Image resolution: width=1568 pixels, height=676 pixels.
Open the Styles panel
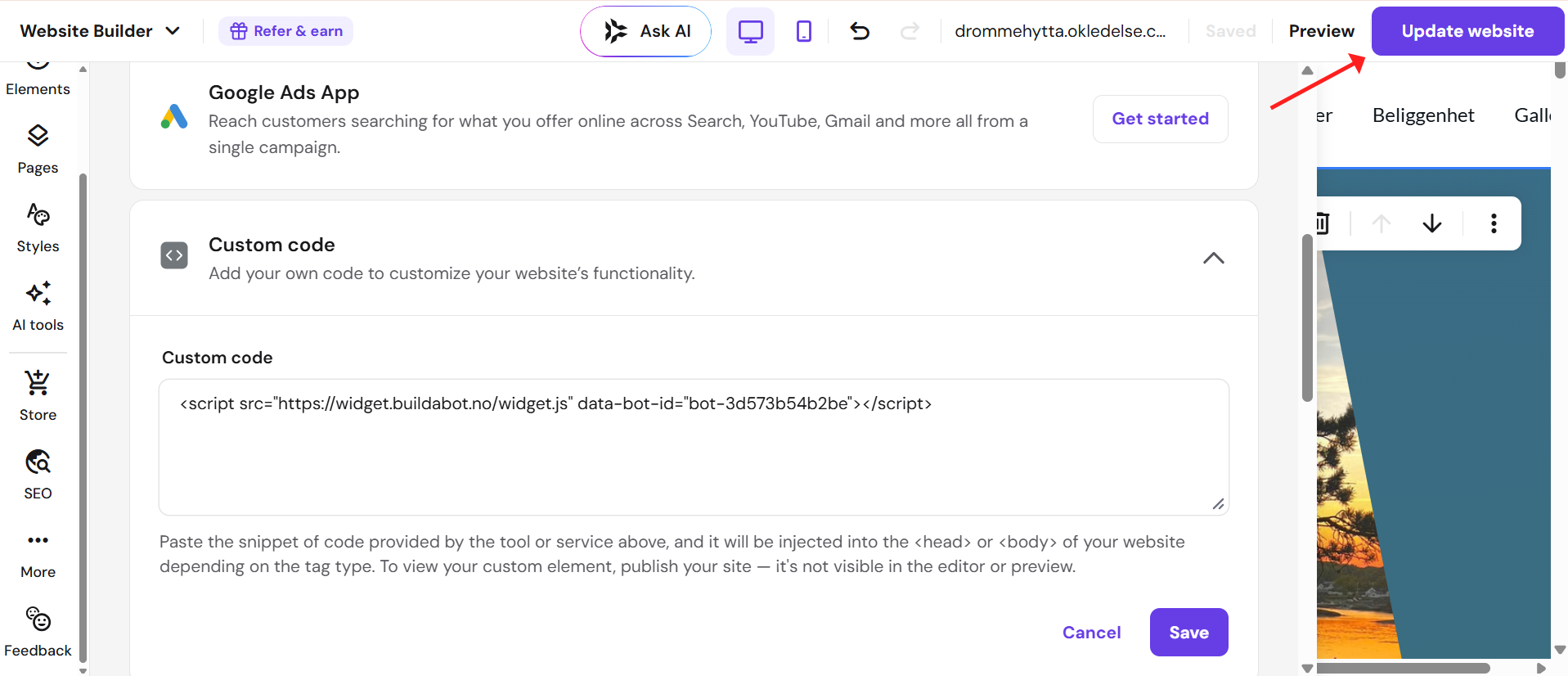coord(38,228)
